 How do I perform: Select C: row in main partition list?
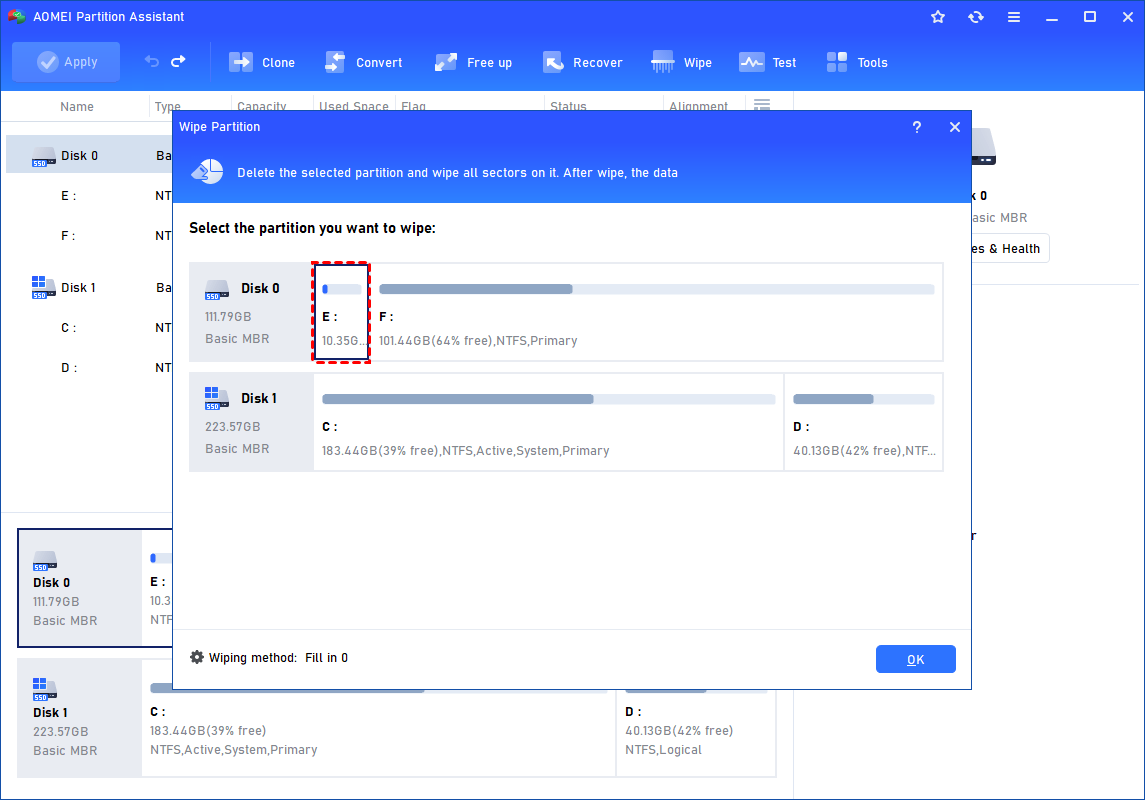point(89,328)
